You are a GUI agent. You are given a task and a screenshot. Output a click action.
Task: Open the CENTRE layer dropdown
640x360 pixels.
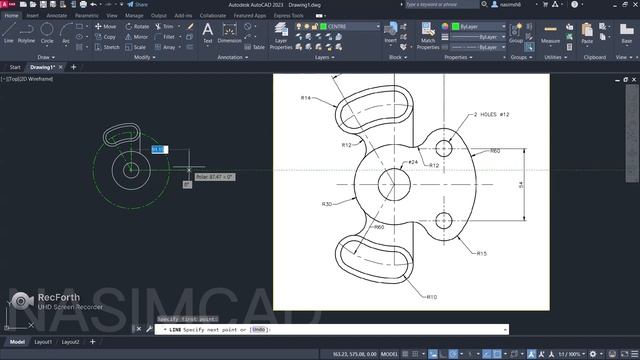pyautogui.click(x=378, y=27)
